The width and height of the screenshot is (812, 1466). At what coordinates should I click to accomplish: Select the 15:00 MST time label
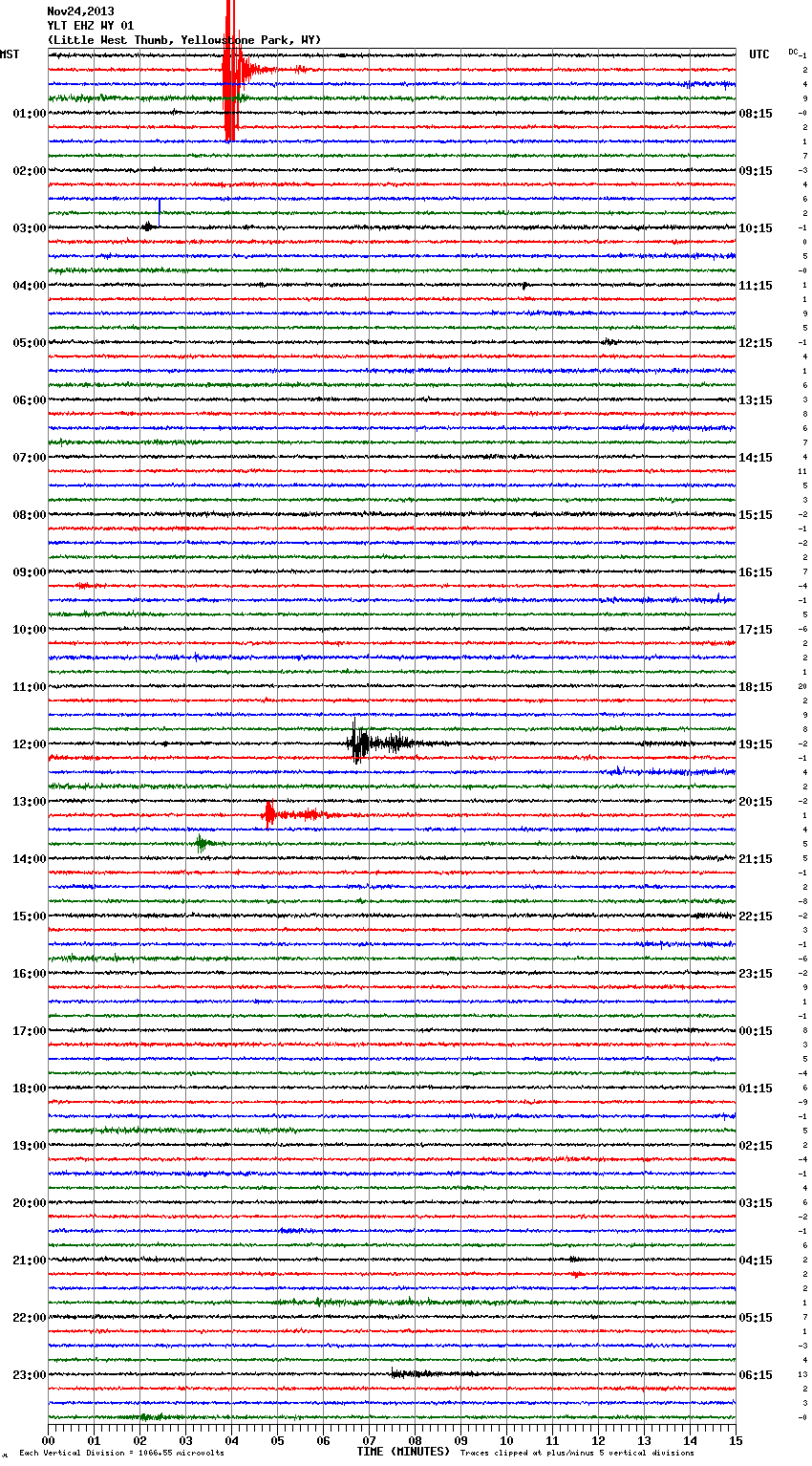(30, 916)
